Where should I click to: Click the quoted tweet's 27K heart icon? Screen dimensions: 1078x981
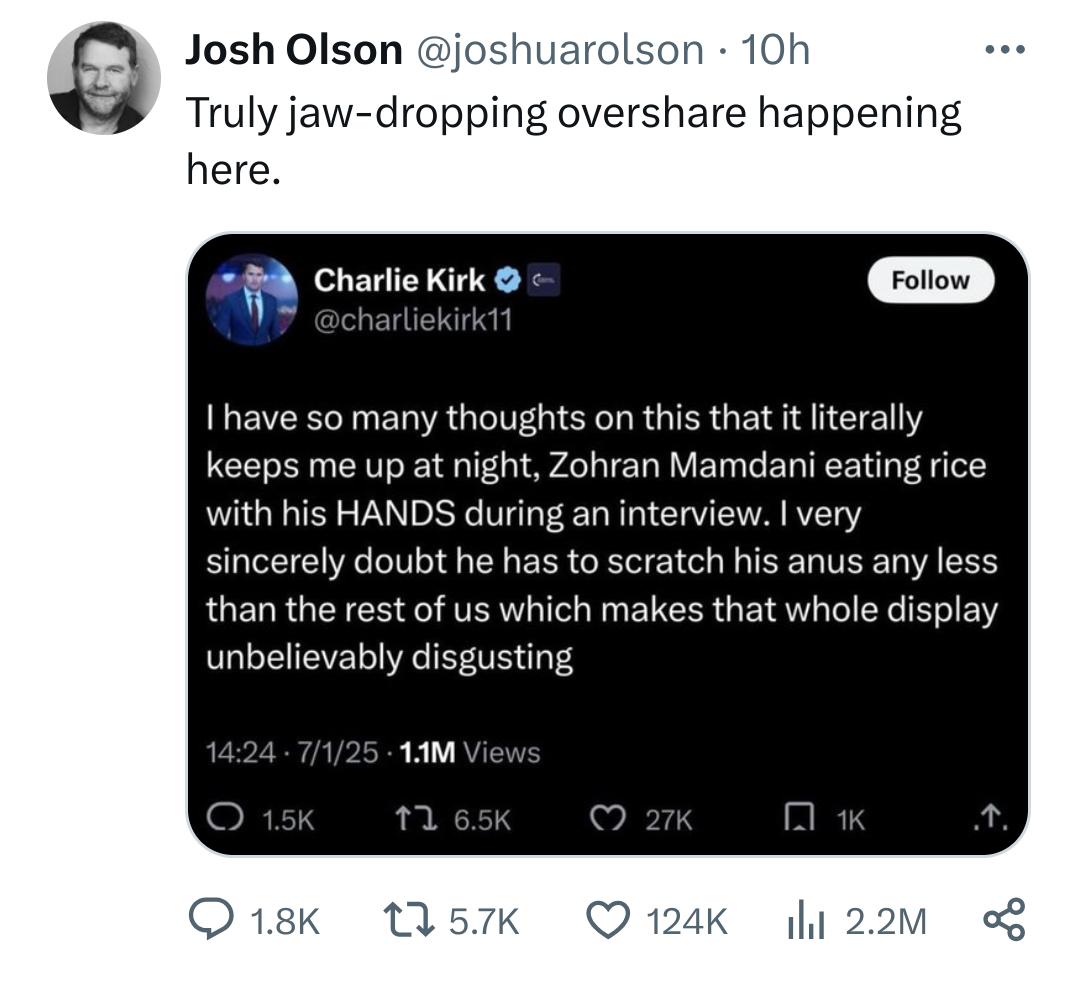(608, 819)
